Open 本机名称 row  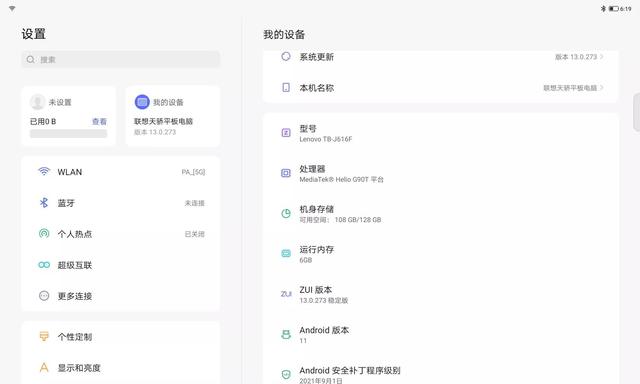pyautogui.click(x=441, y=88)
